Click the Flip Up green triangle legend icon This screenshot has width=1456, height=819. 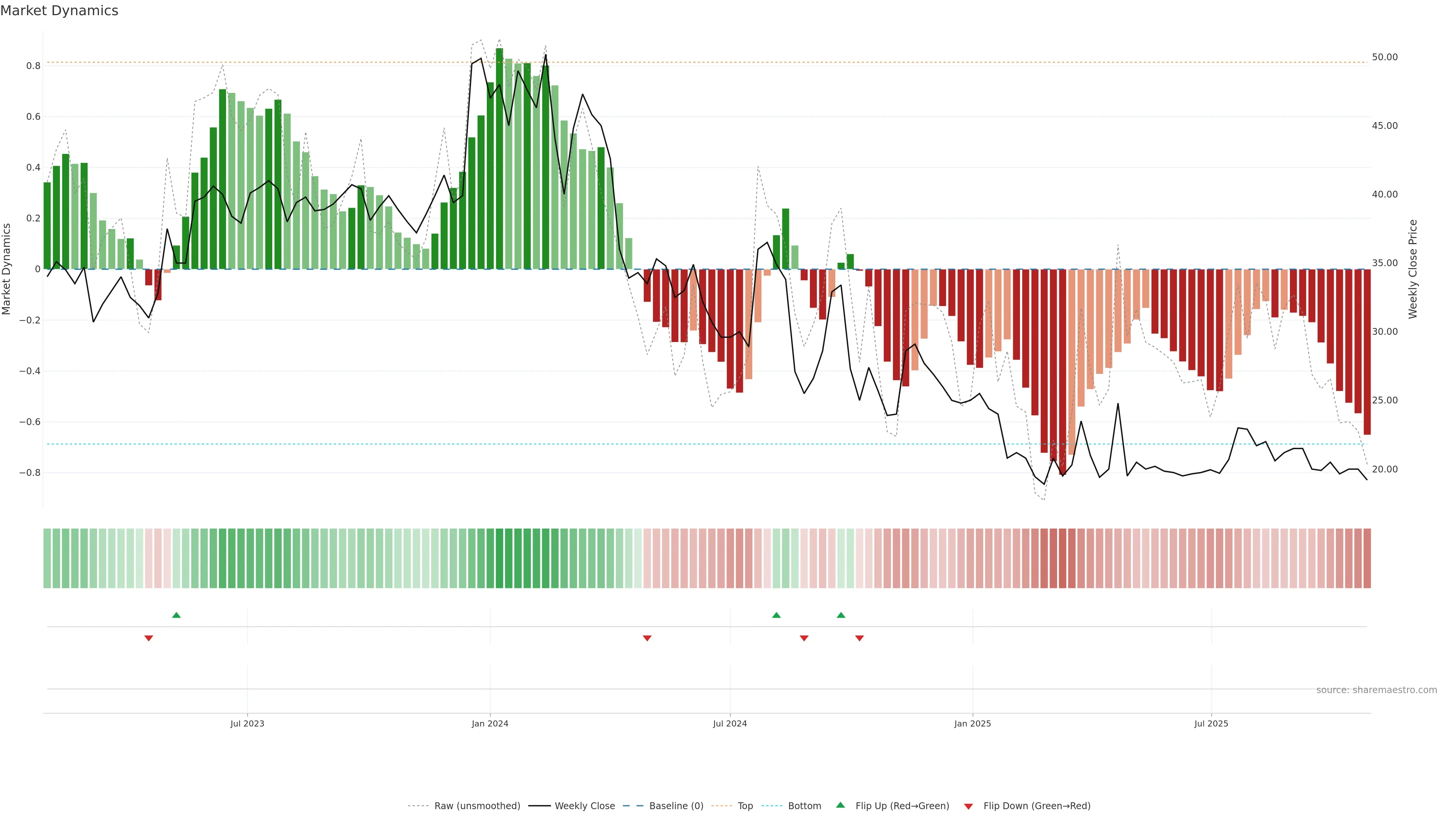click(x=841, y=805)
